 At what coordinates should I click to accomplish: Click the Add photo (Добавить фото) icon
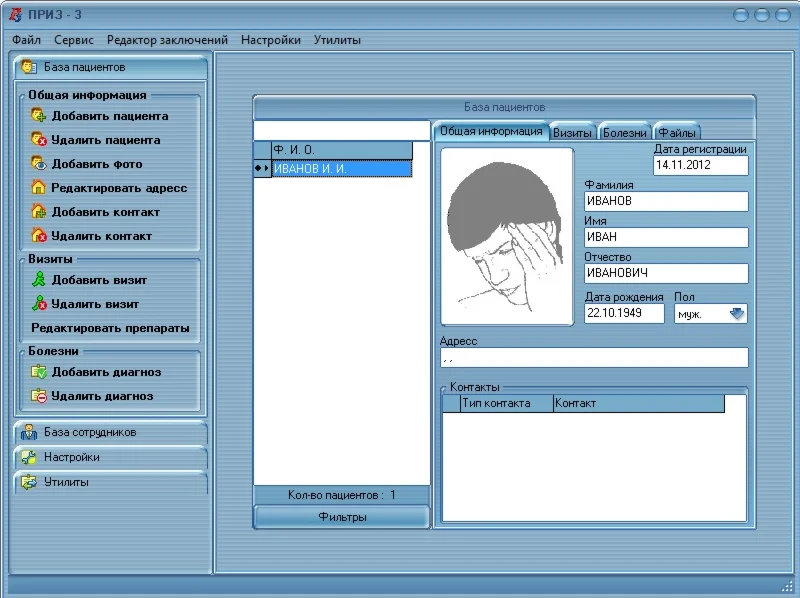pyautogui.click(x=39, y=164)
